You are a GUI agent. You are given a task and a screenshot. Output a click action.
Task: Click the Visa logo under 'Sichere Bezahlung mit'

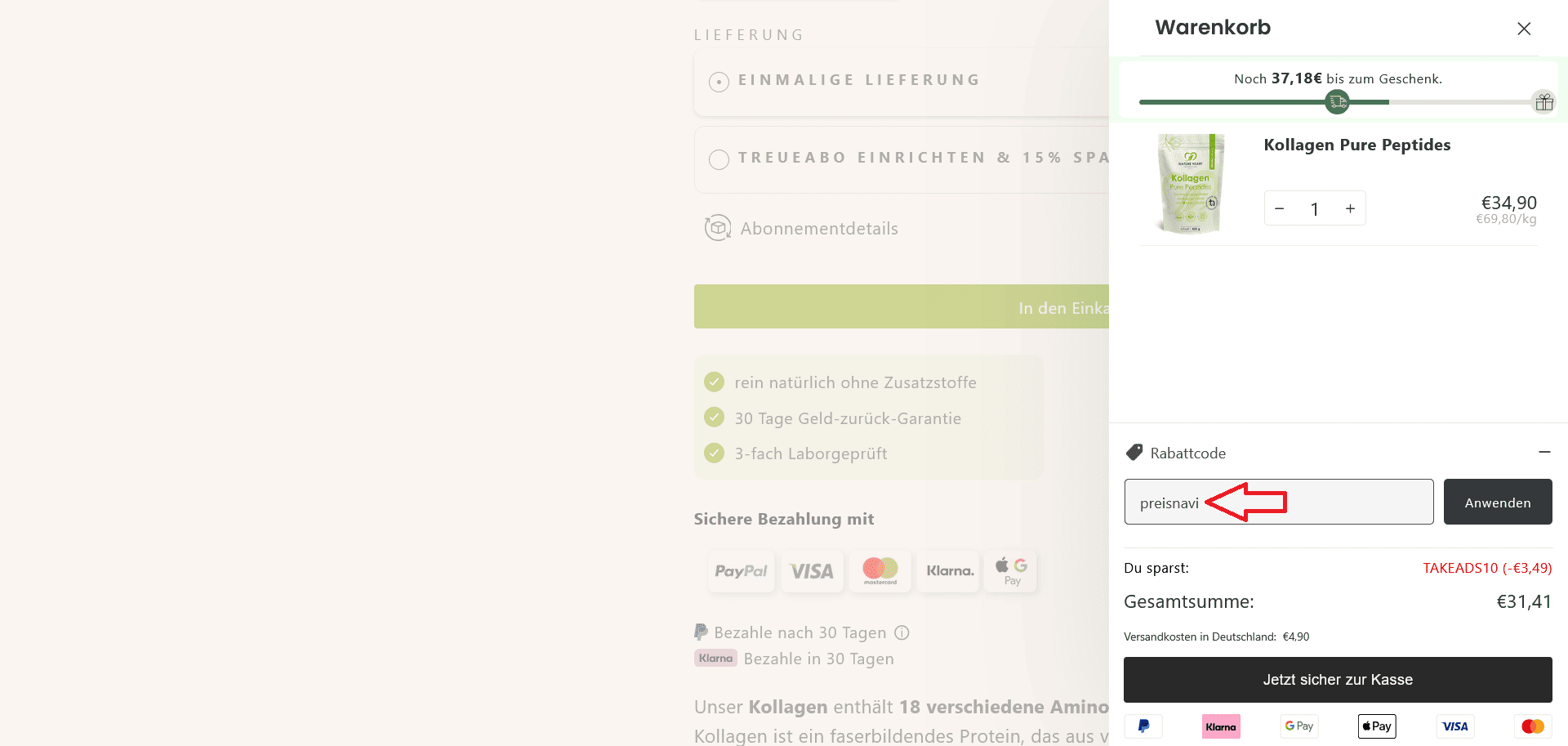[x=812, y=571]
